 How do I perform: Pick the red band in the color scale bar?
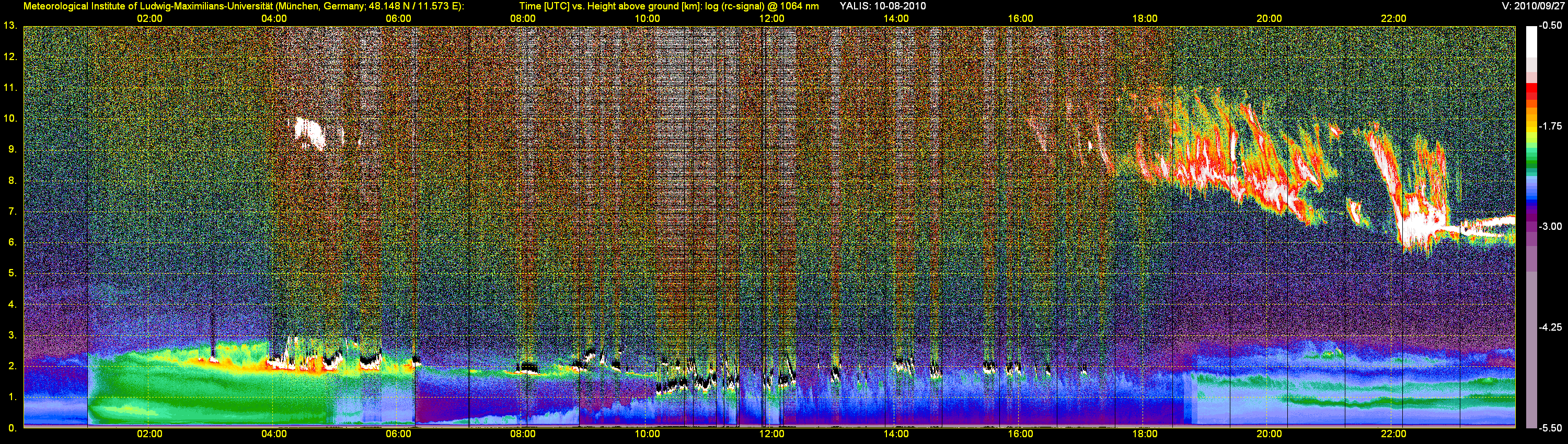[1531, 92]
